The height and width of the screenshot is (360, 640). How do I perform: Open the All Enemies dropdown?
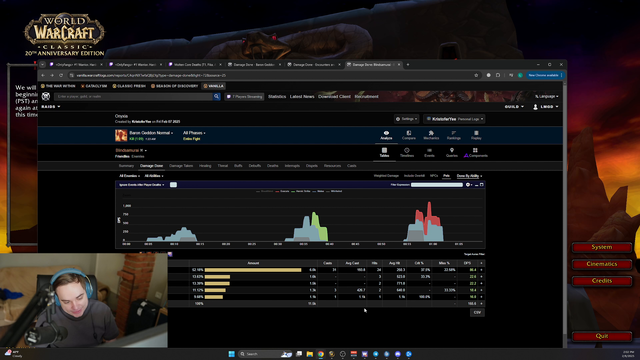coord(129,176)
